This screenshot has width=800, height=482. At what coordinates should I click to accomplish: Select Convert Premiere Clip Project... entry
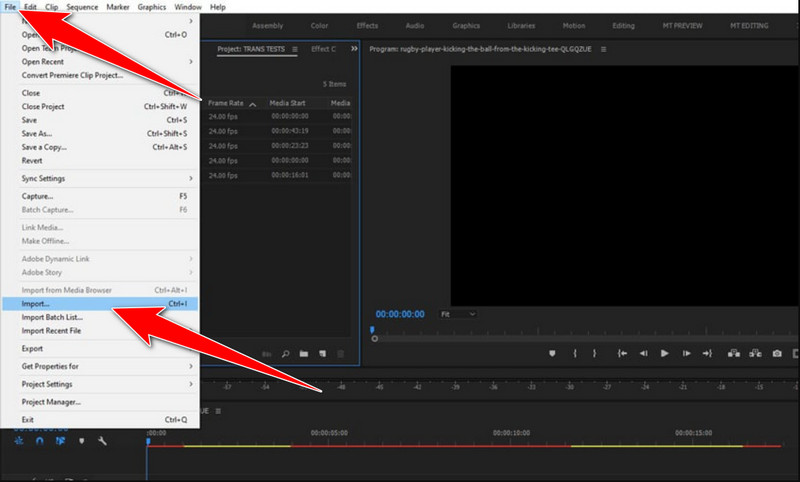coord(100,75)
